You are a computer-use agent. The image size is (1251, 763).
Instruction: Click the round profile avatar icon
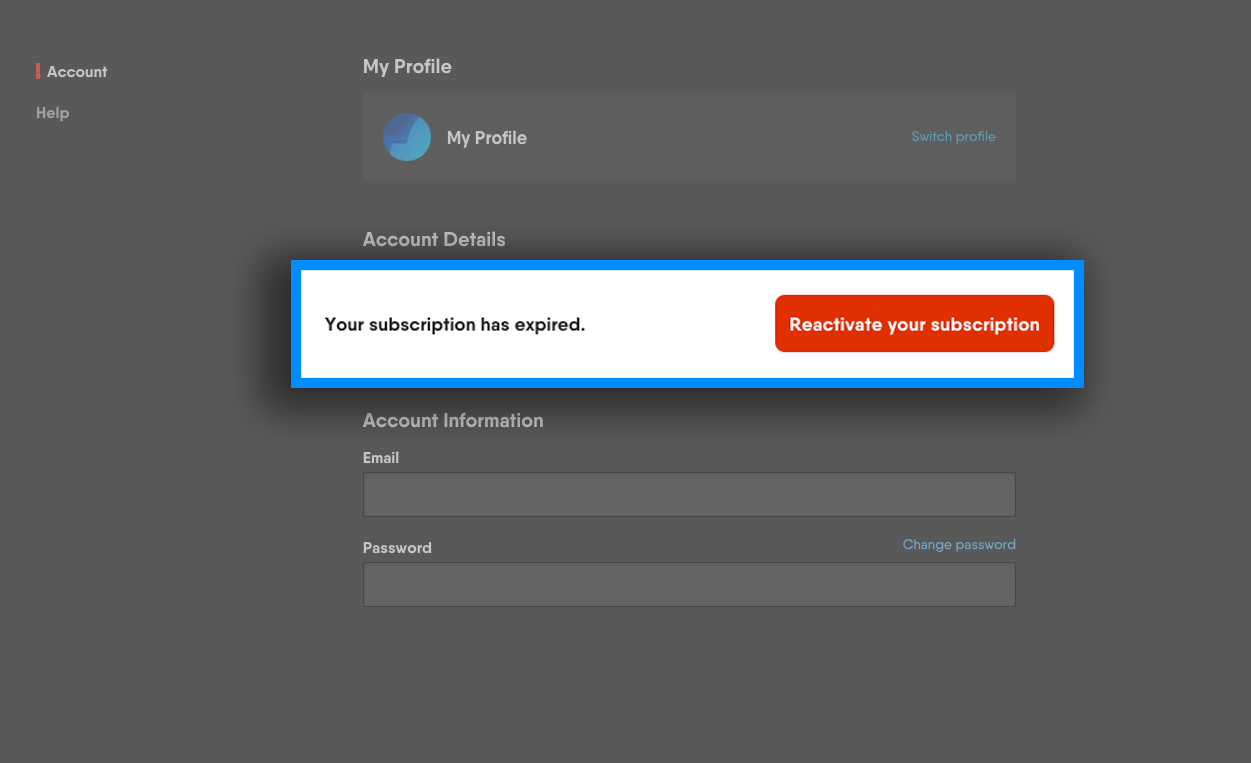(x=407, y=137)
